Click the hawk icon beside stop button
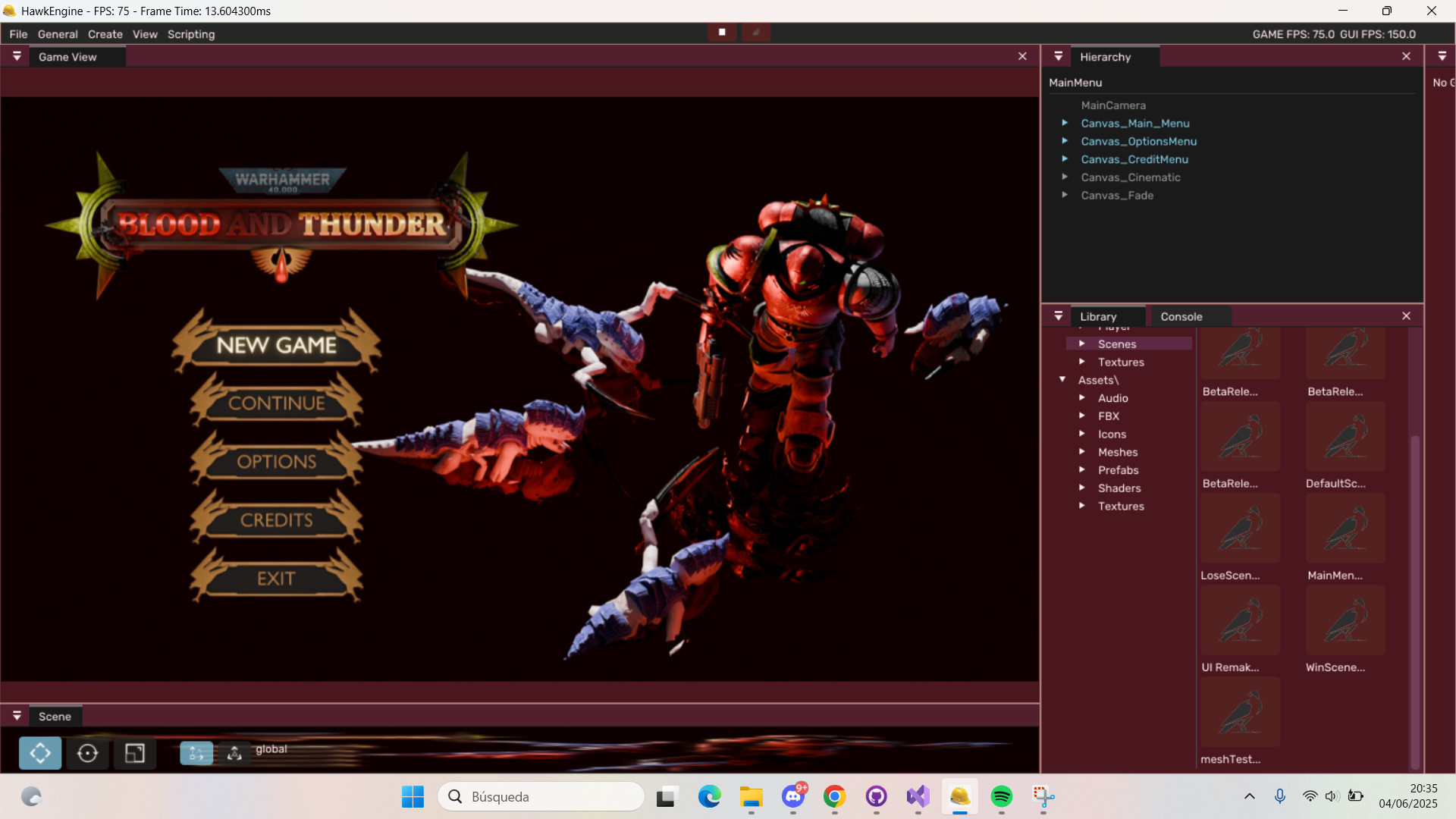Image resolution: width=1456 pixels, height=819 pixels. (756, 33)
